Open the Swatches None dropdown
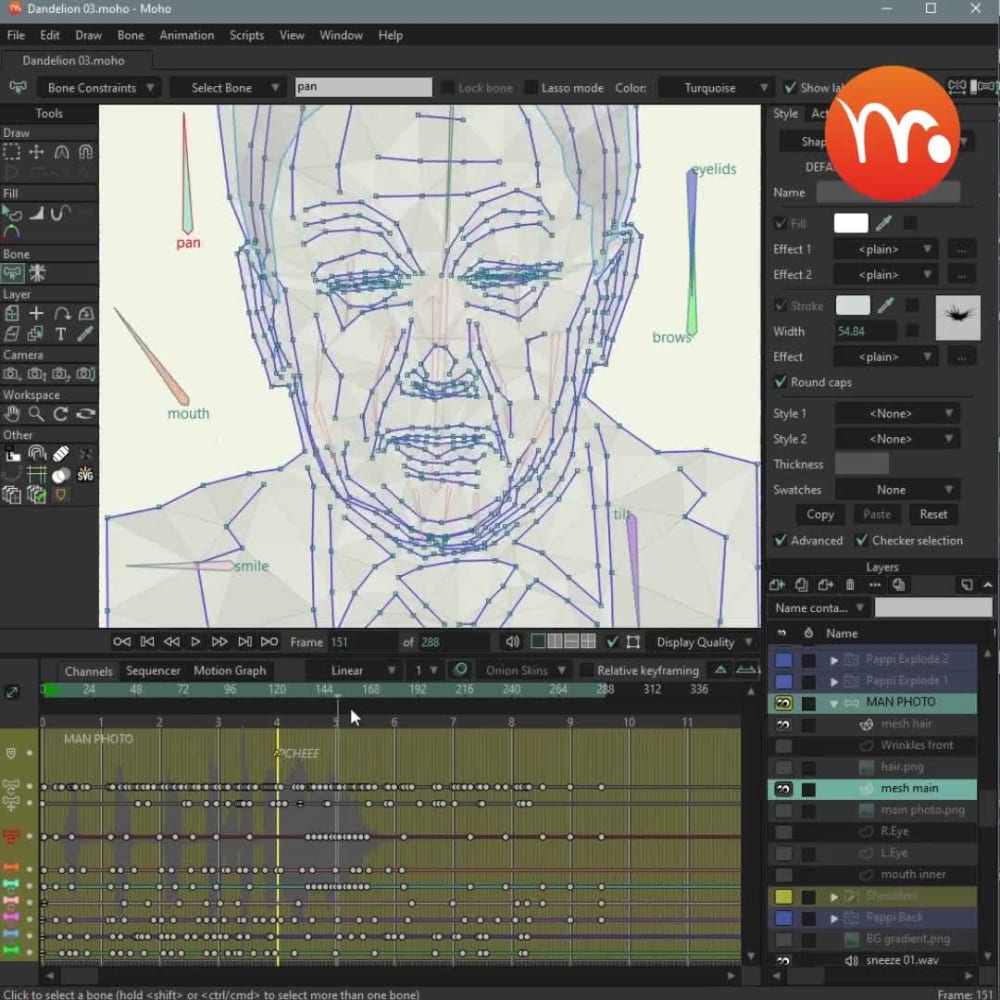 click(x=897, y=490)
